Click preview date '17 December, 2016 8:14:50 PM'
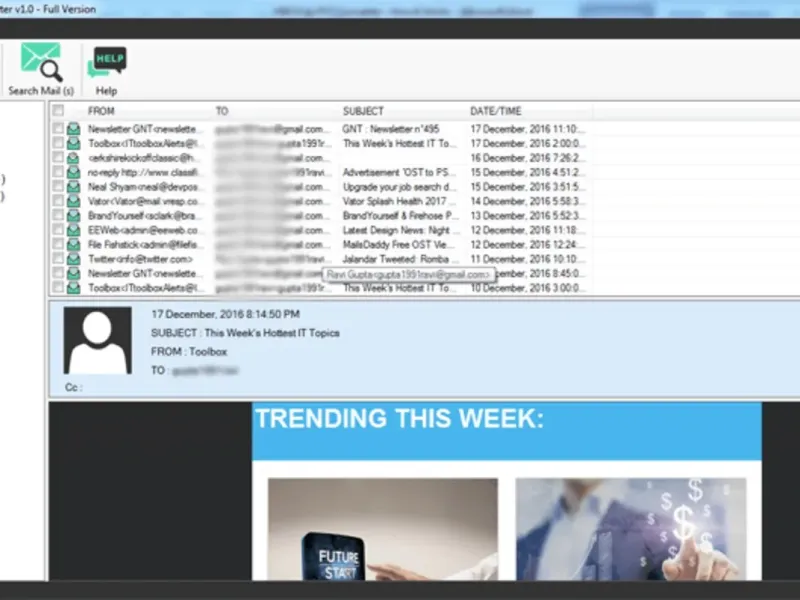800x600 pixels. click(x=225, y=314)
